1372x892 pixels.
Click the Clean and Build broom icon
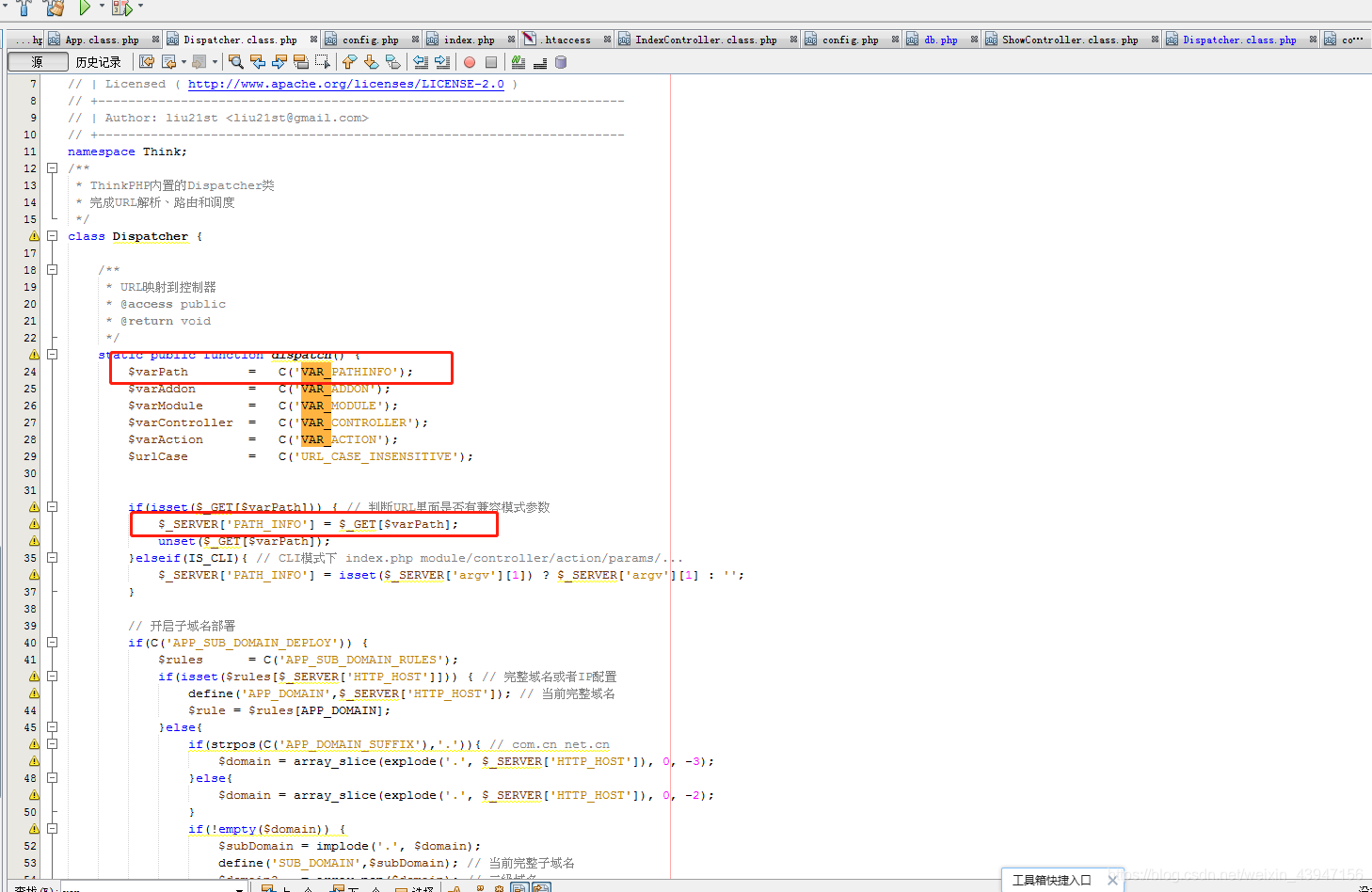click(x=55, y=8)
